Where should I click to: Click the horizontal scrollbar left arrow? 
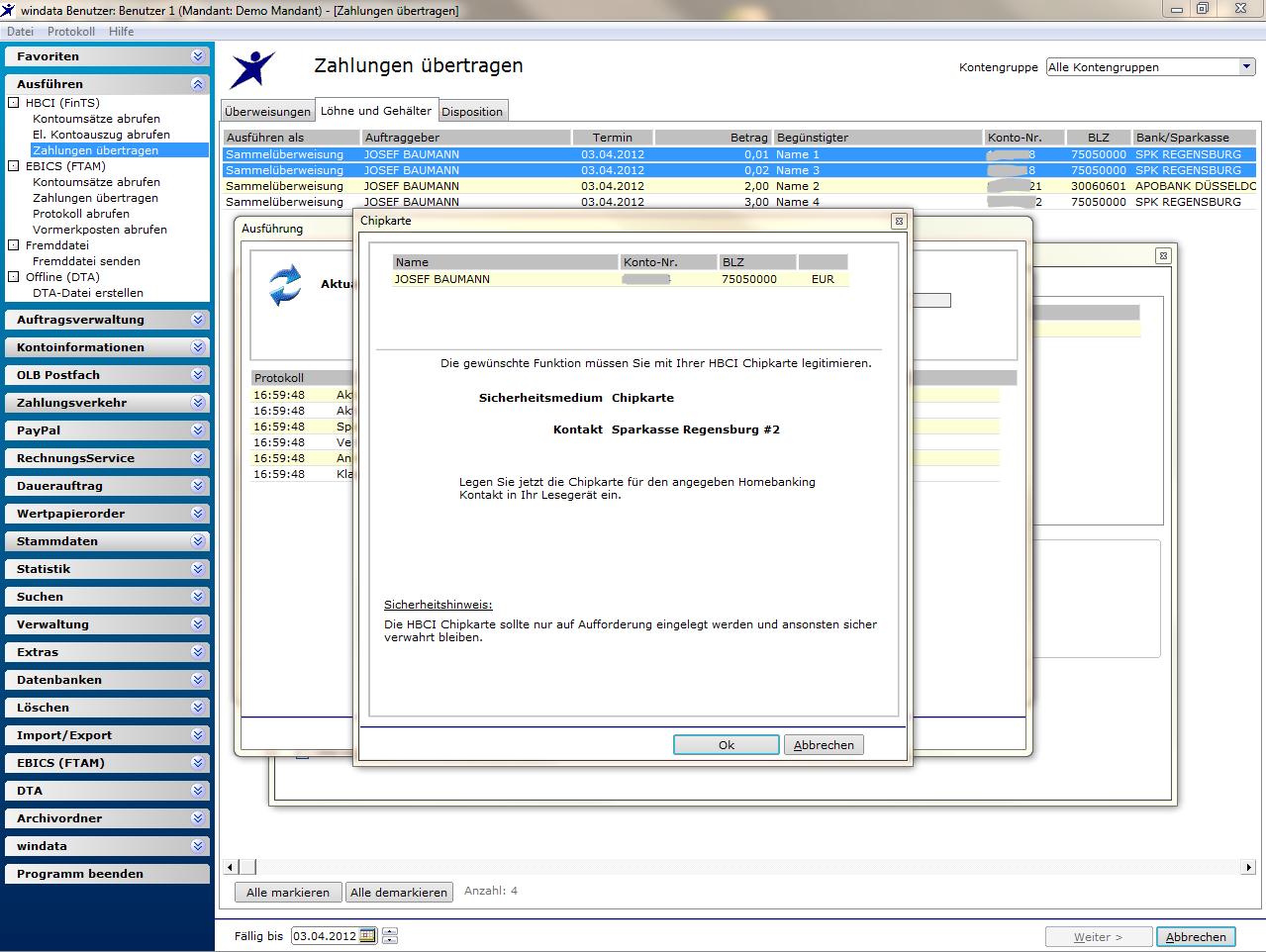(231, 867)
